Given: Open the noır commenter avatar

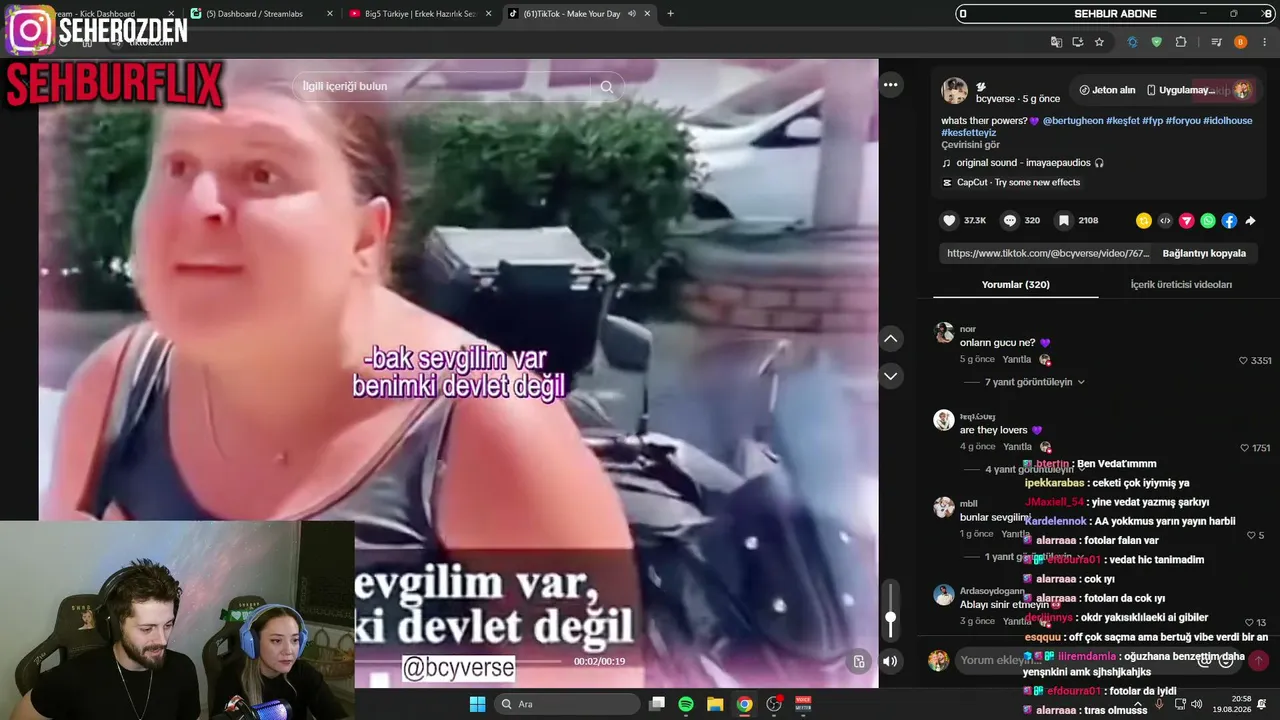Looking at the screenshot, I should click(x=943, y=333).
